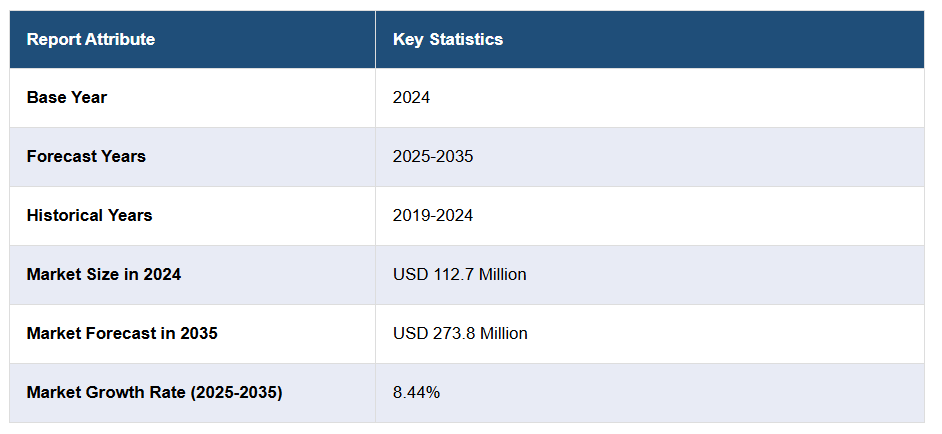Click the 2025-2035 forecast years value
Screen dimensions: 942x434
click(433, 157)
